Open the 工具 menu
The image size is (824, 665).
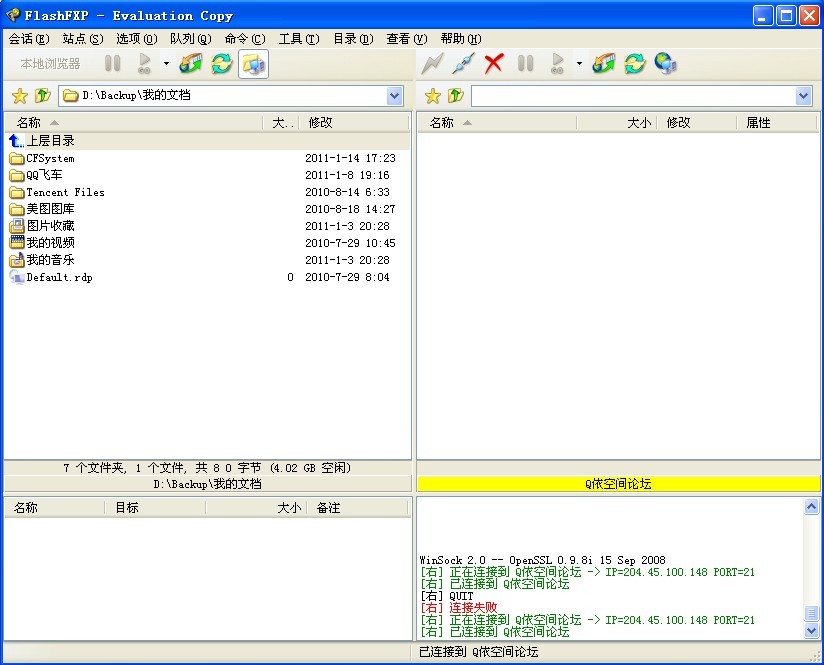click(299, 39)
